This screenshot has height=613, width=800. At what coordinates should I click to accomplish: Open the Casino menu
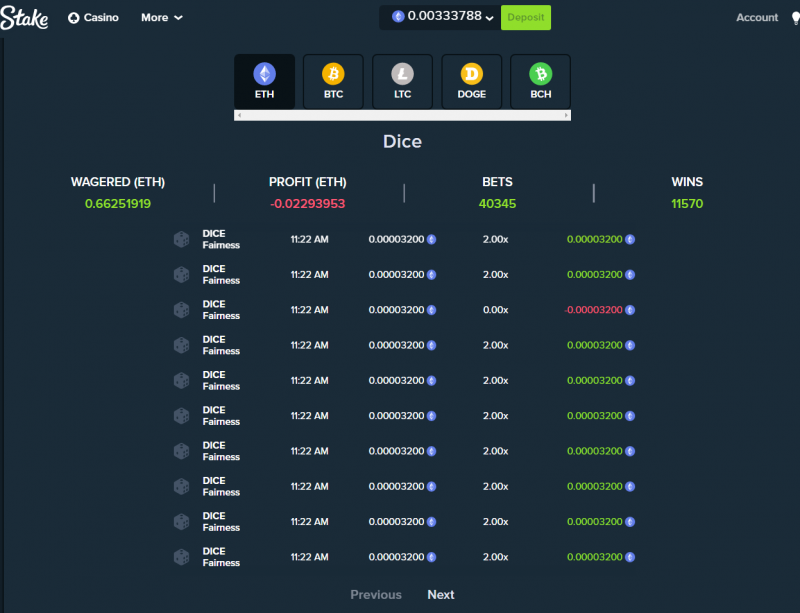(x=93, y=18)
